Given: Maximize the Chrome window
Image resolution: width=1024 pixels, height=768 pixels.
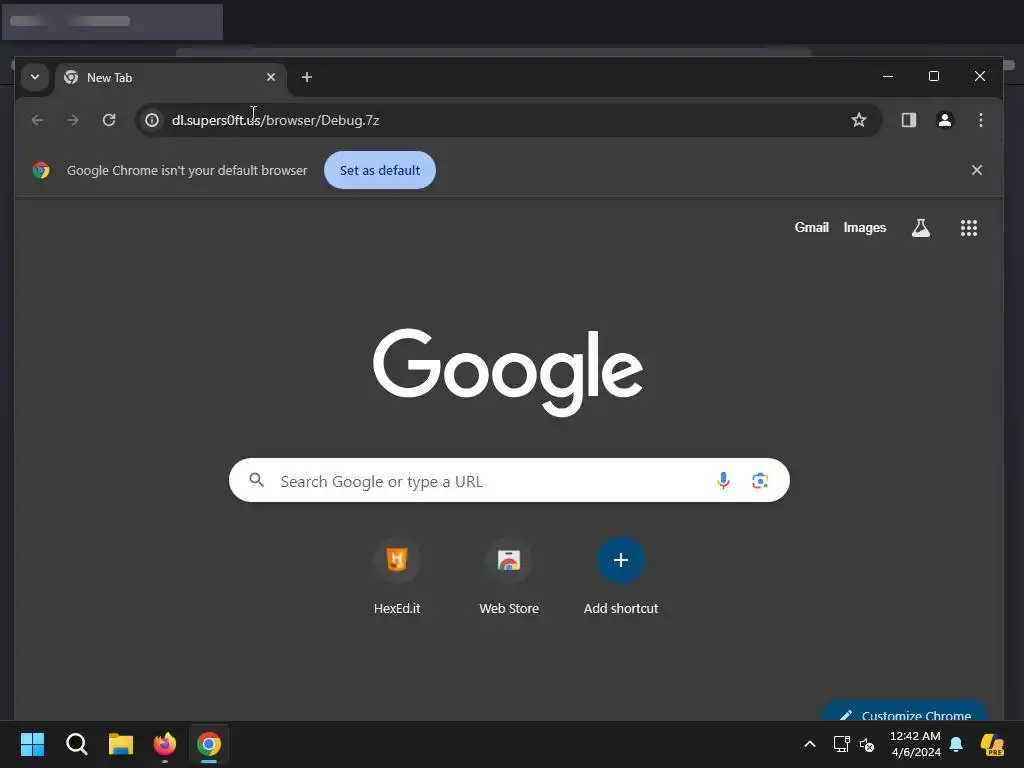Looking at the screenshot, I should 934,76.
